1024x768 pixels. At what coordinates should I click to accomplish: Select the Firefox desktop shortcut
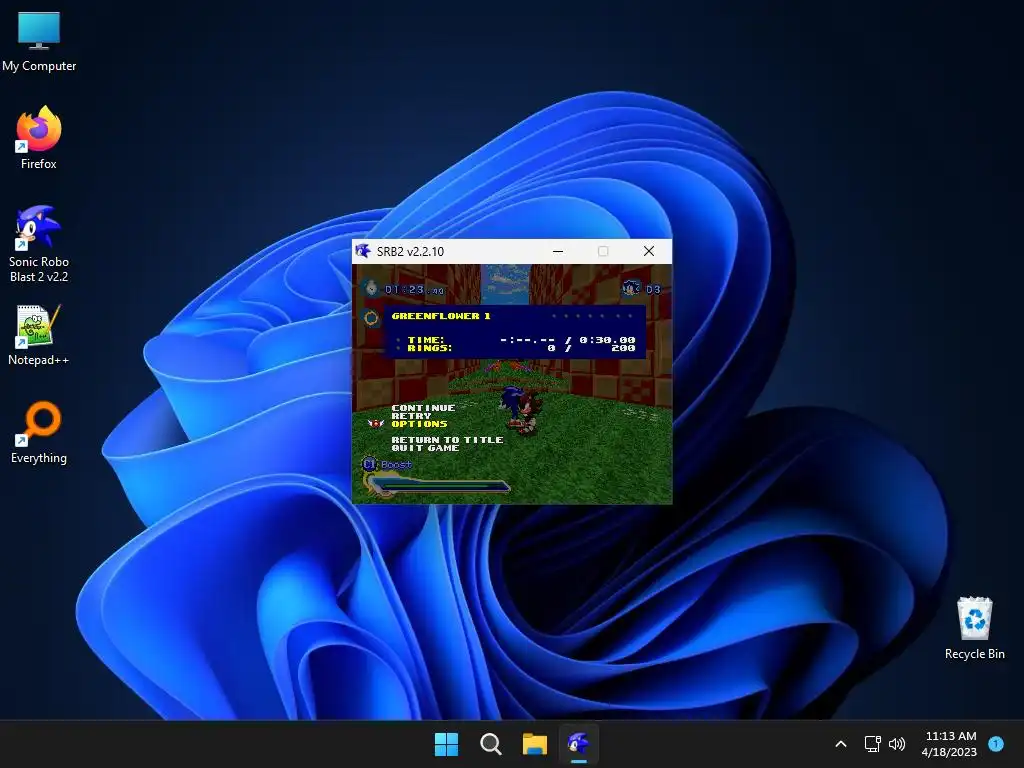[39, 138]
